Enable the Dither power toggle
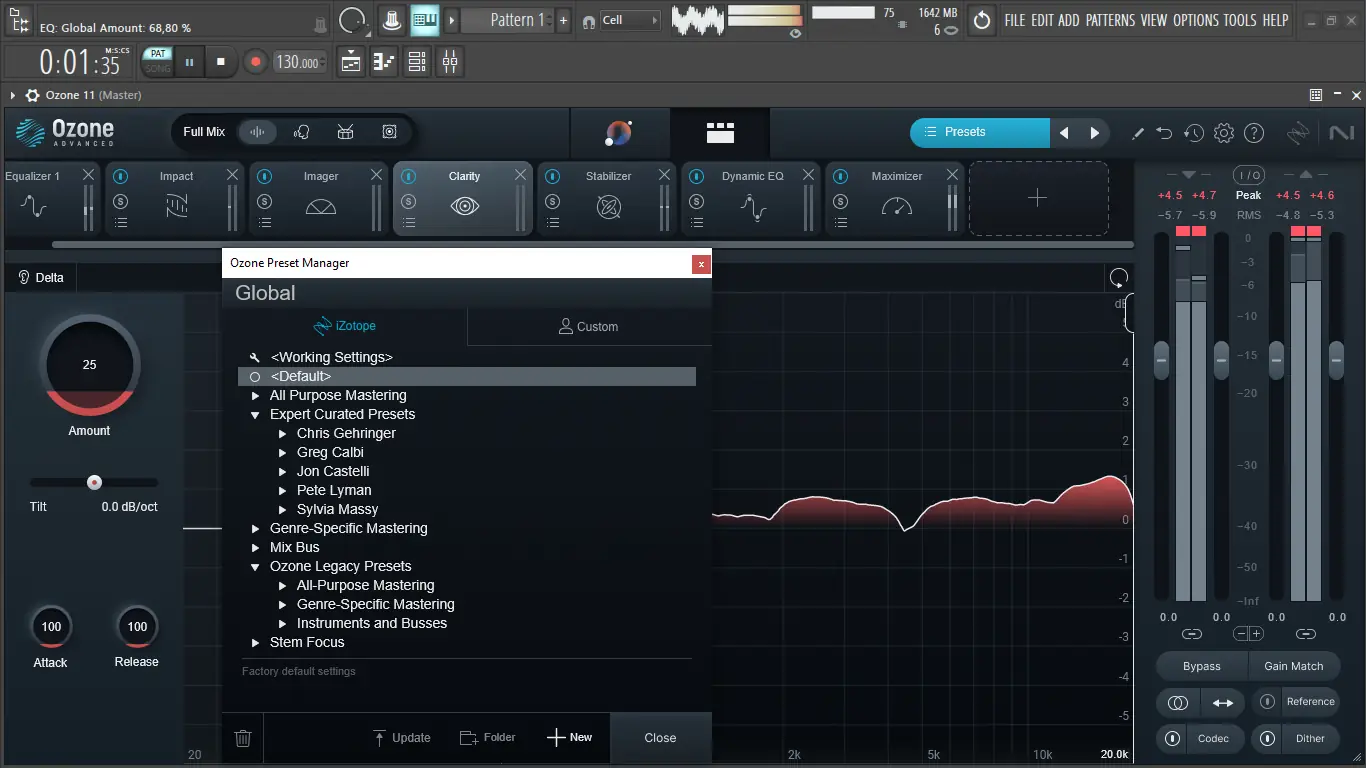This screenshot has height=768, width=1366. click(x=1268, y=739)
